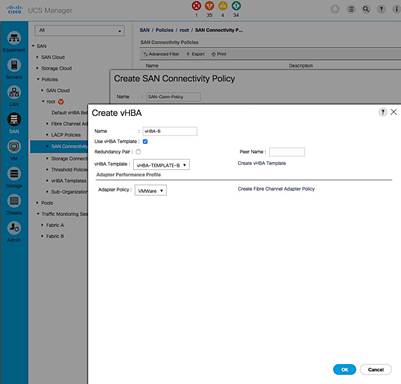Screen dimensions: 401x384
Task: Expand the Pools tree node
Action: [37, 203]
